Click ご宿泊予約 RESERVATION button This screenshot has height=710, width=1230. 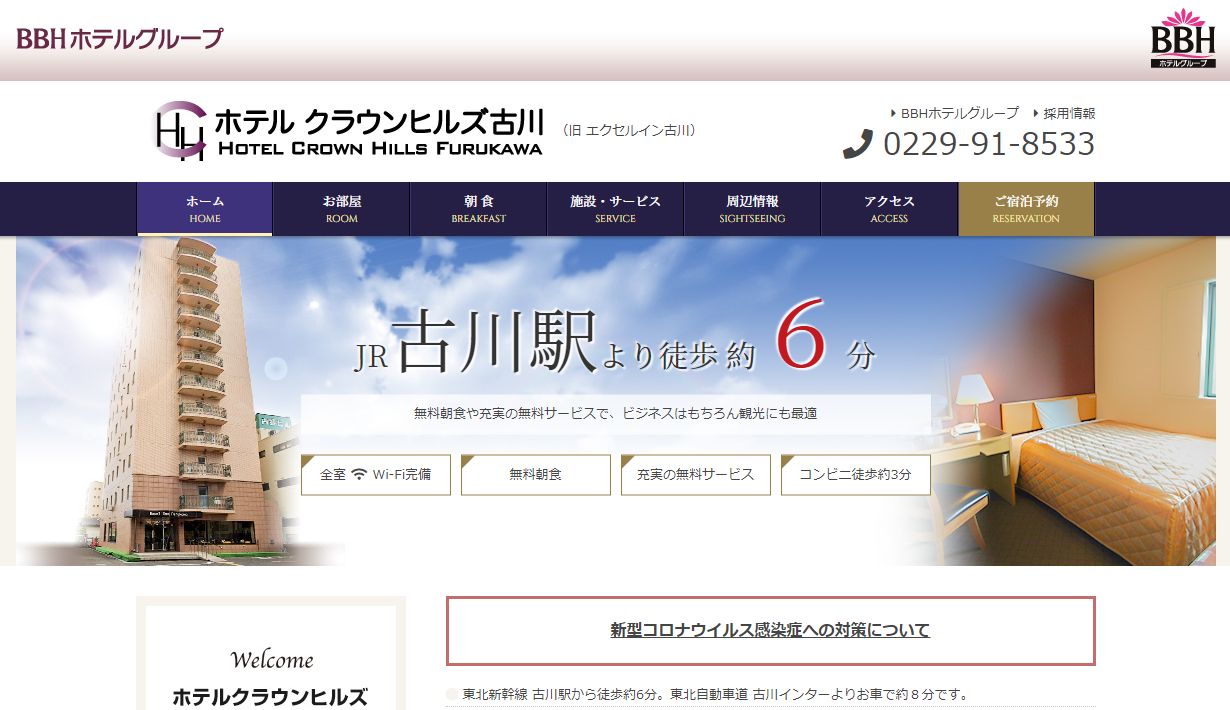(x=1026, y=209)
